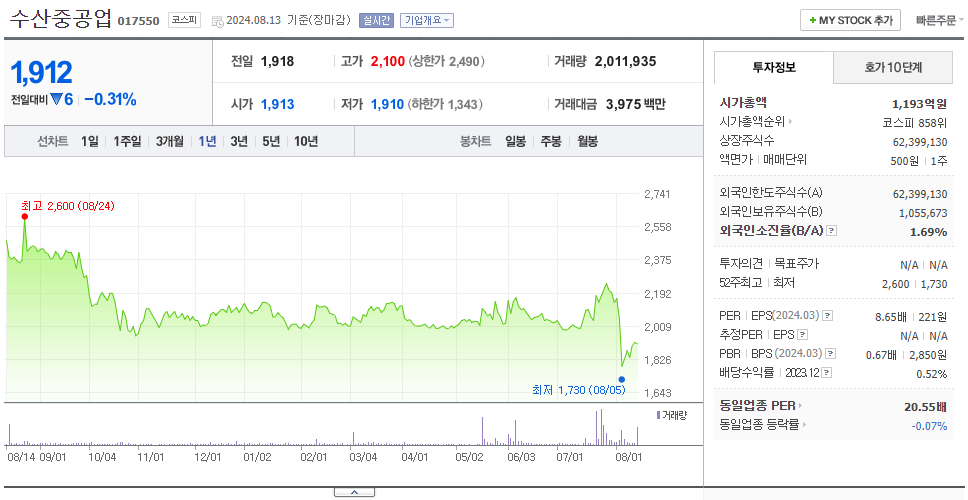Click the PER EPS value 8.65배 | 221원
Viewport: 968px width, 500px height.
pos(911,317)
